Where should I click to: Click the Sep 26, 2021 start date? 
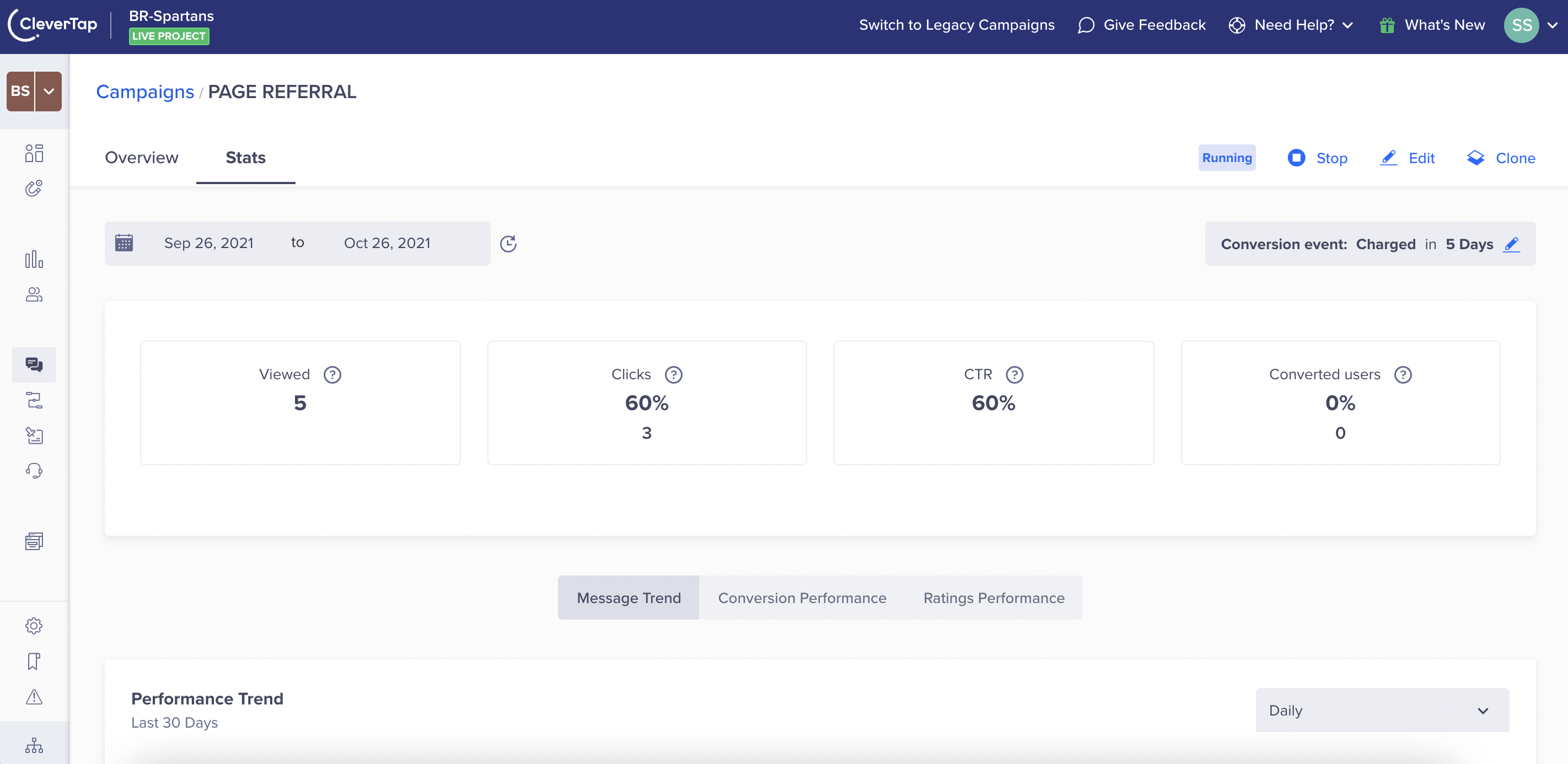(209, 243)
